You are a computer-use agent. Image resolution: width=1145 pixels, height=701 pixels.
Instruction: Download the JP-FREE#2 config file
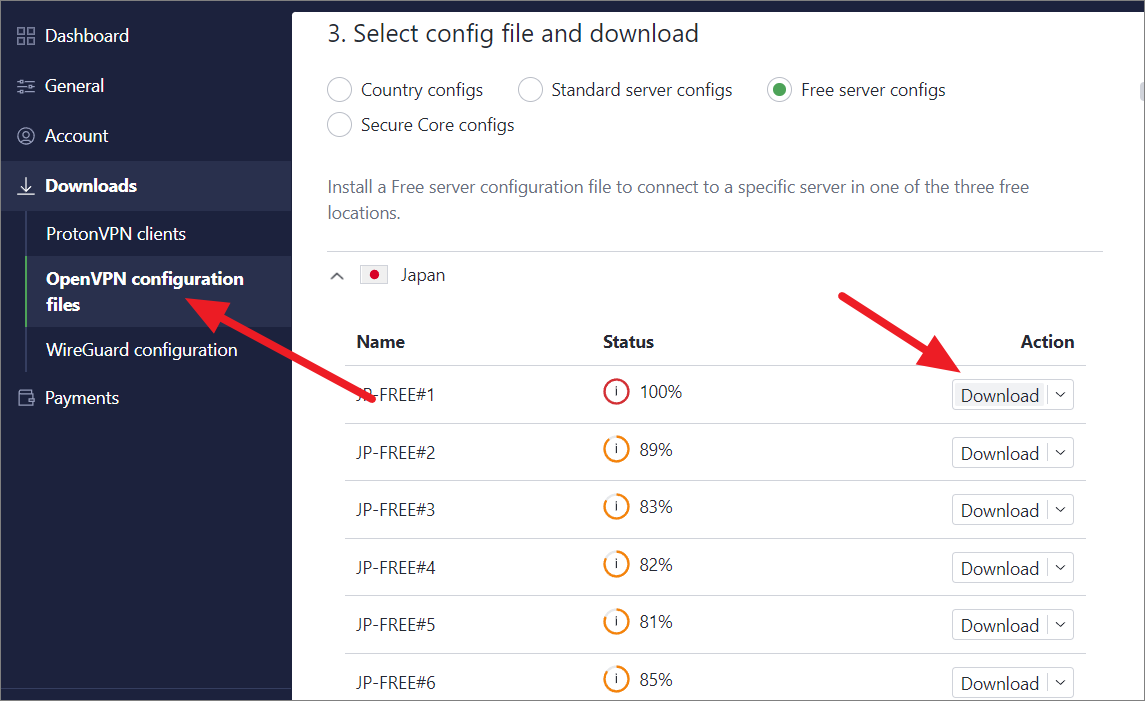click(x=999, y=453)
